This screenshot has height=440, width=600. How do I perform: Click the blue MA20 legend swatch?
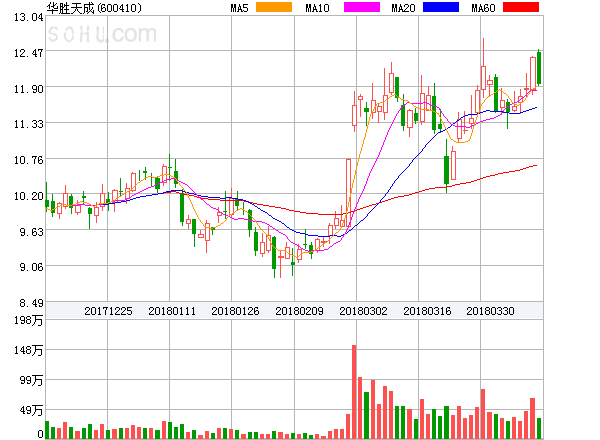pos(441,7)
